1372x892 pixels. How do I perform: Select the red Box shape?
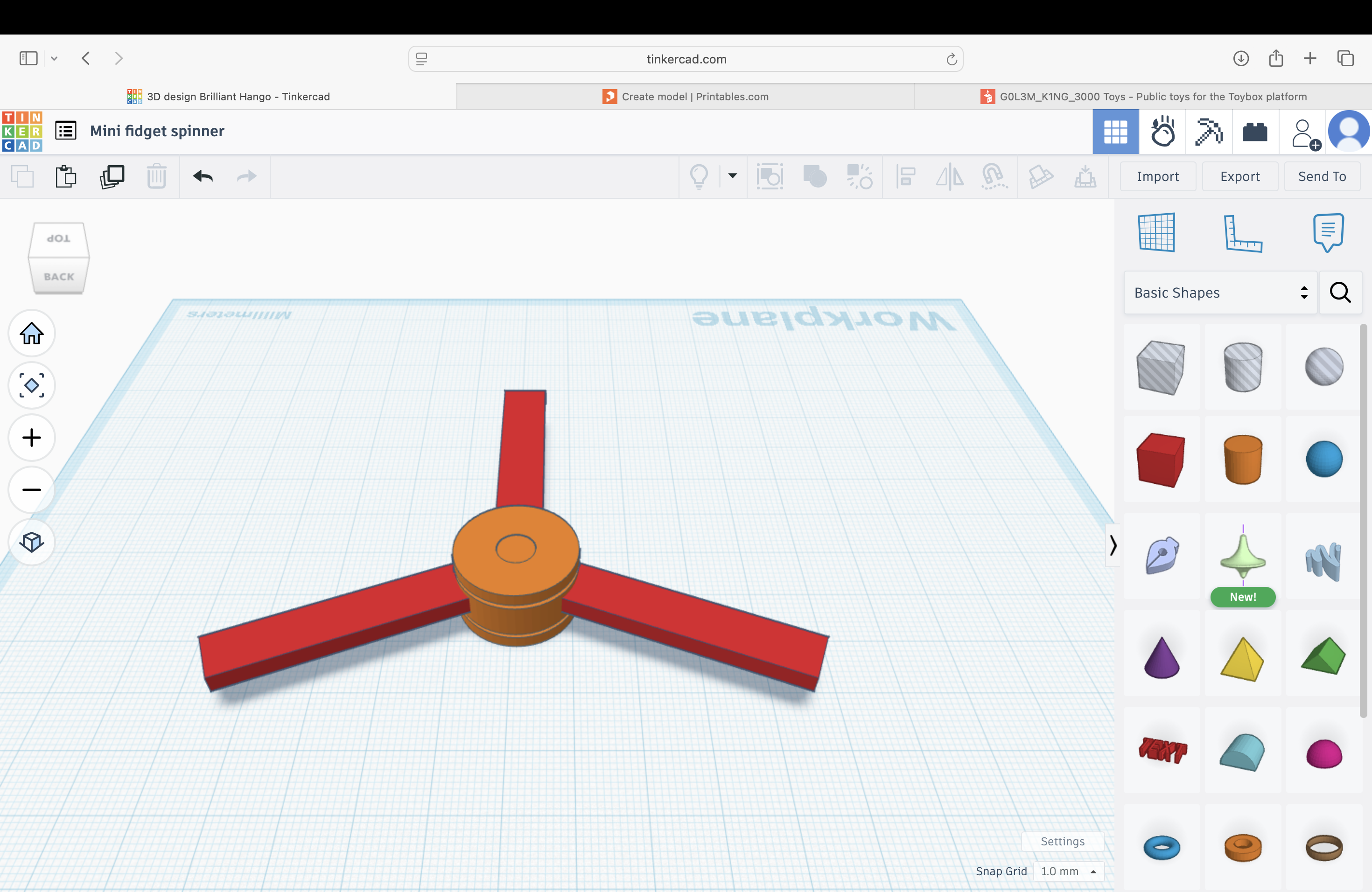click(x=1161, y=459)
